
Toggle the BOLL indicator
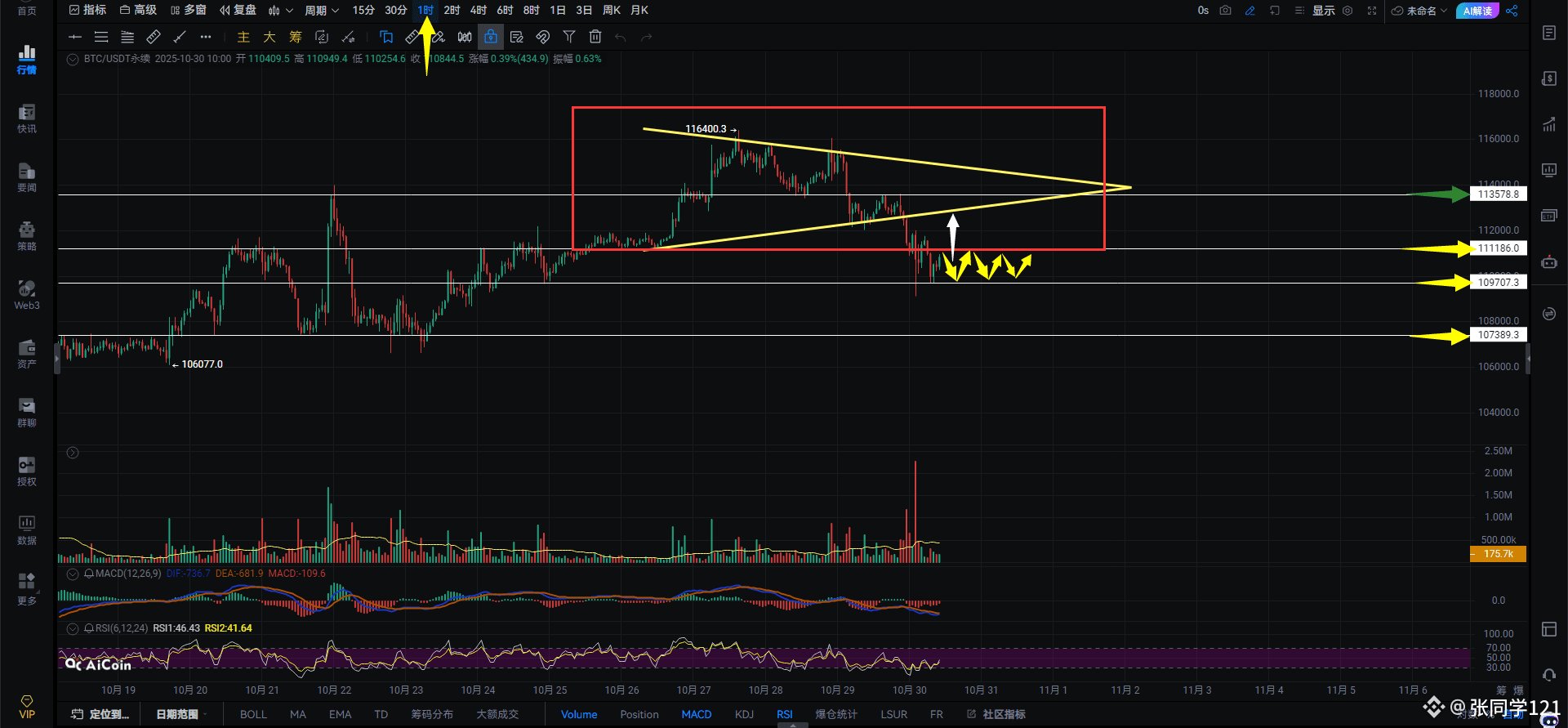pyautogui.click(x=253, y=714)
